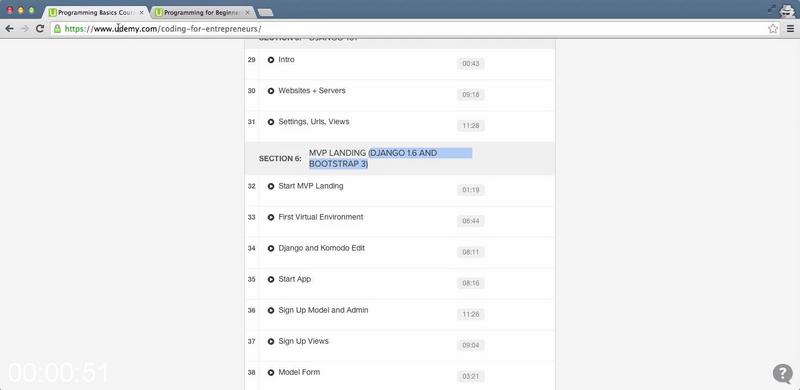This screenshot has height=390, width=800.
Task: Open Websites + Servers lecture
Action: click(x=312, y=91)
